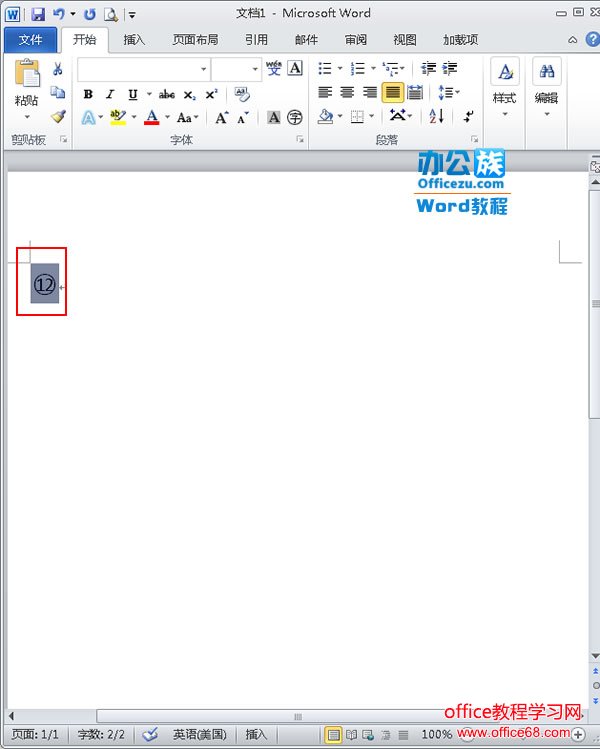Open the 编辑 (Editing) button
The width and height of the screenshot is (600, 749).
point(546,88)
